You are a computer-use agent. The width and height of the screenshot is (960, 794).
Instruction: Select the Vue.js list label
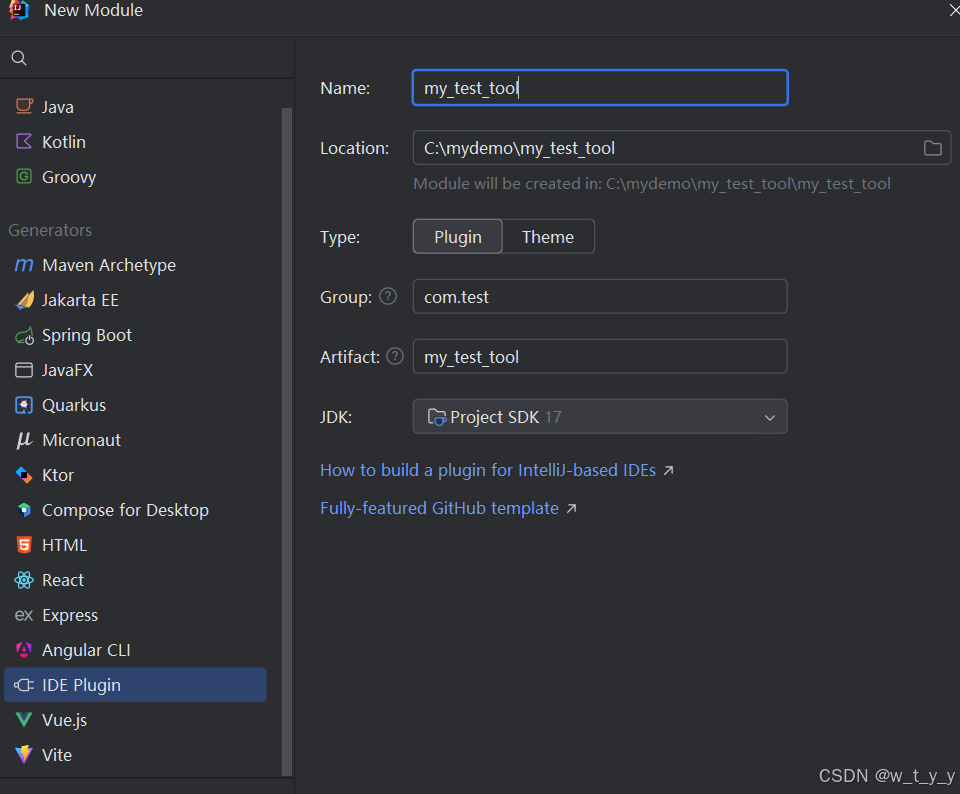pos(64,720)
